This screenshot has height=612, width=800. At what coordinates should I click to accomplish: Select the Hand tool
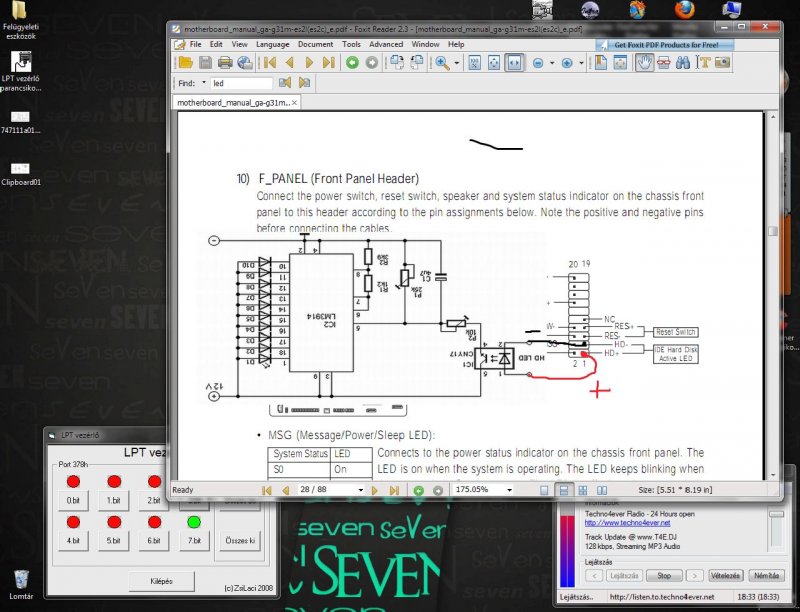[x=644, y=63]
